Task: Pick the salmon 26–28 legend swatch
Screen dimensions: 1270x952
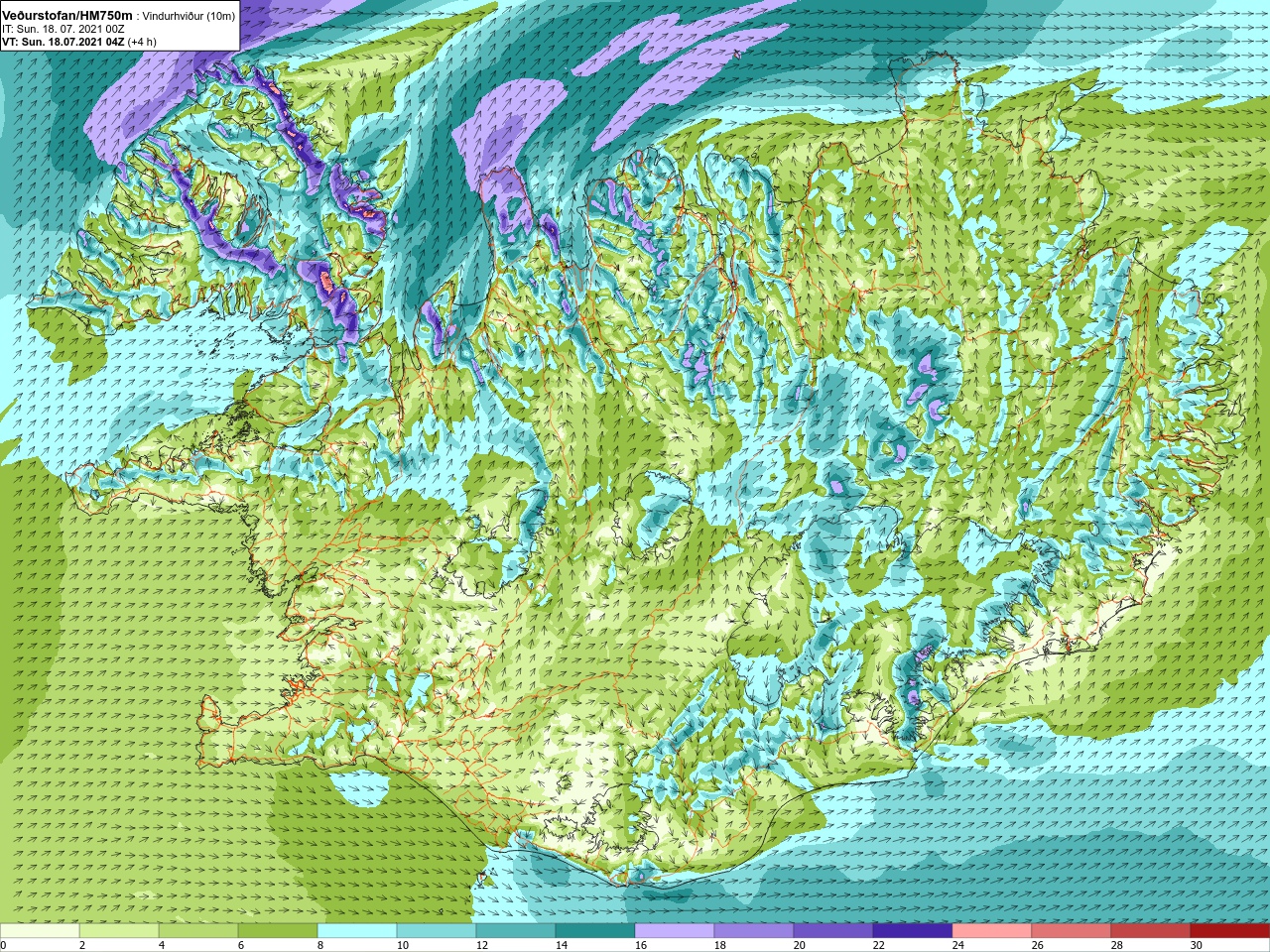Action: [1072, 930]
